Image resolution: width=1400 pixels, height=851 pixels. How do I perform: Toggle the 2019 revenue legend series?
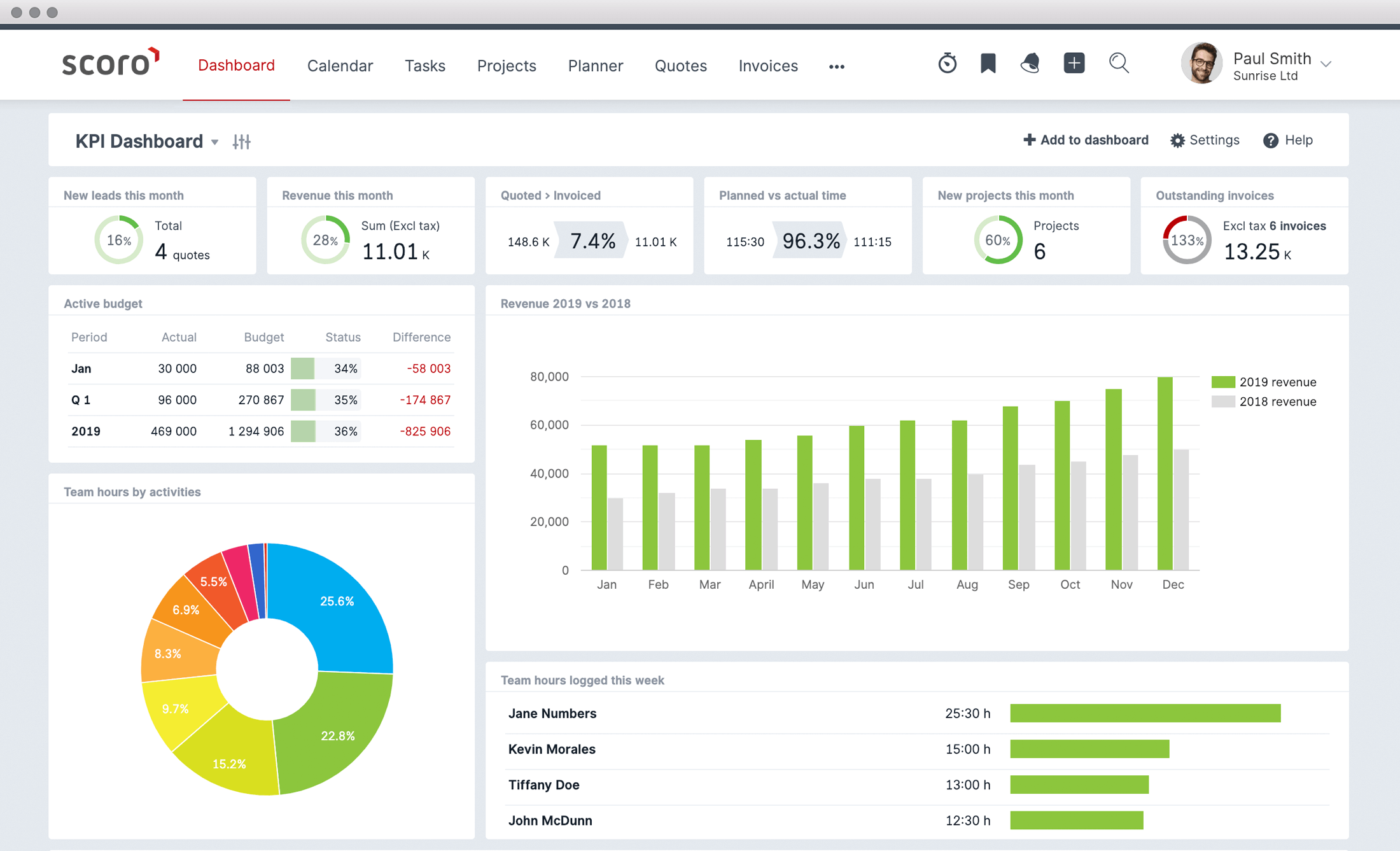[x=1265, y=382]
